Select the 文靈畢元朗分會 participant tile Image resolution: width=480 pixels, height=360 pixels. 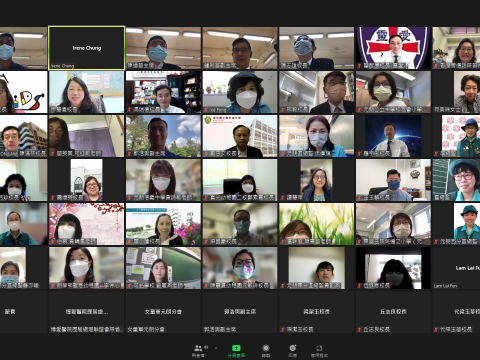163,312
